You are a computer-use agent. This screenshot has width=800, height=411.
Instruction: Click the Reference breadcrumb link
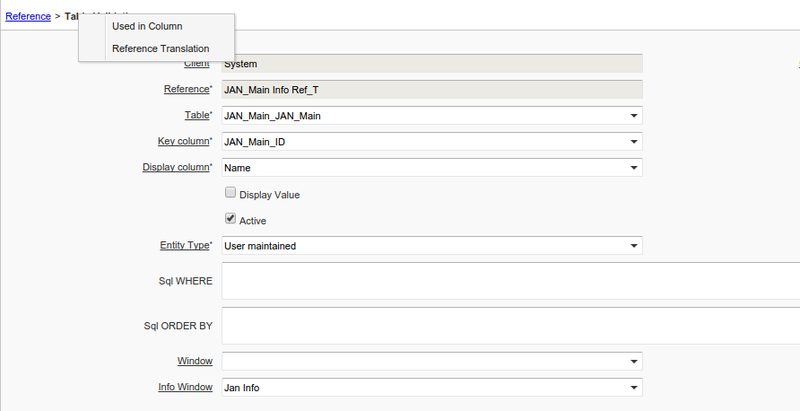pyautogui.click(x=28, y=17)
